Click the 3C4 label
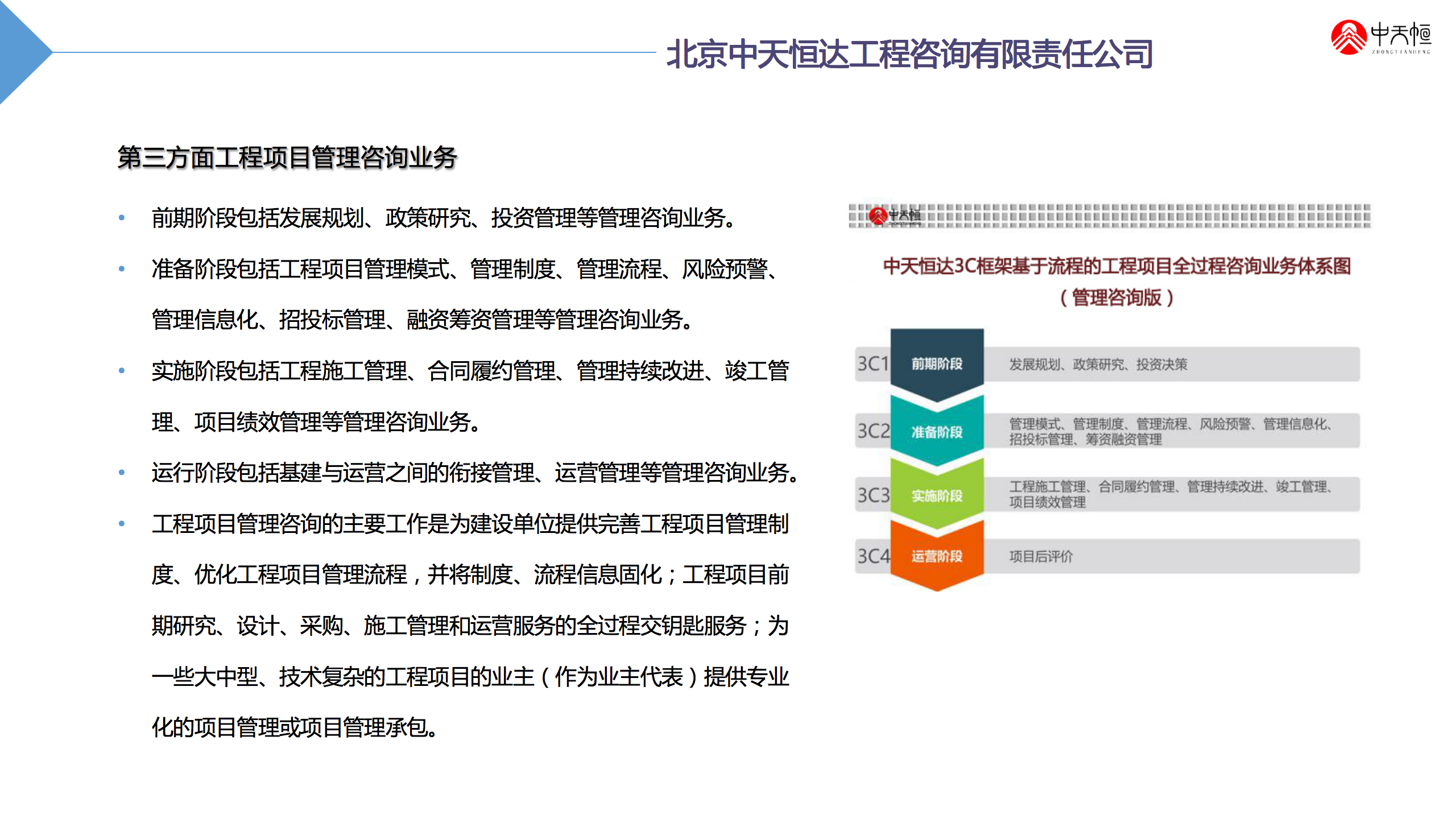1456x819 pixels. point(874,556)
